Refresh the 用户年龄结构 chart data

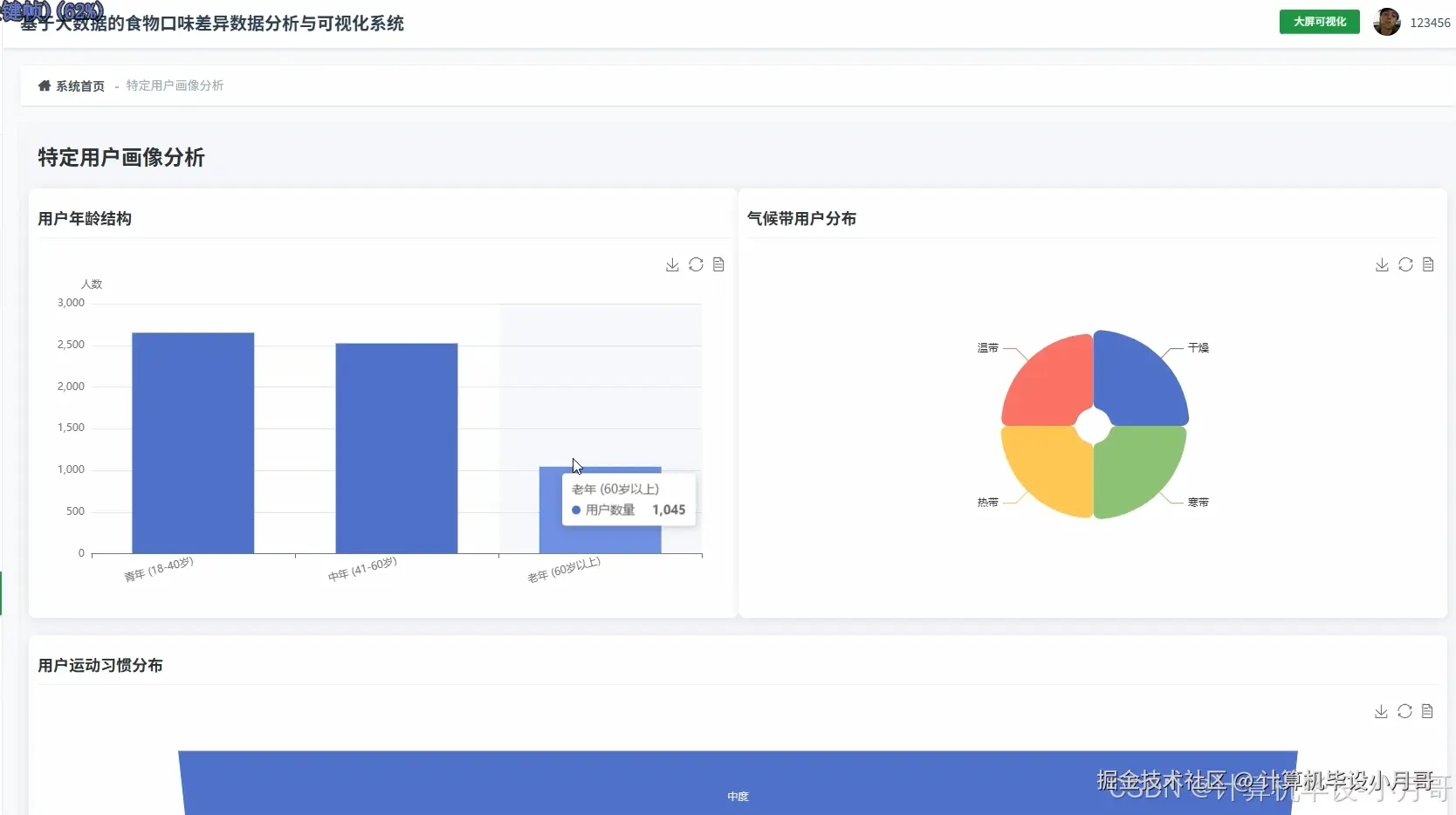[696, 264]
